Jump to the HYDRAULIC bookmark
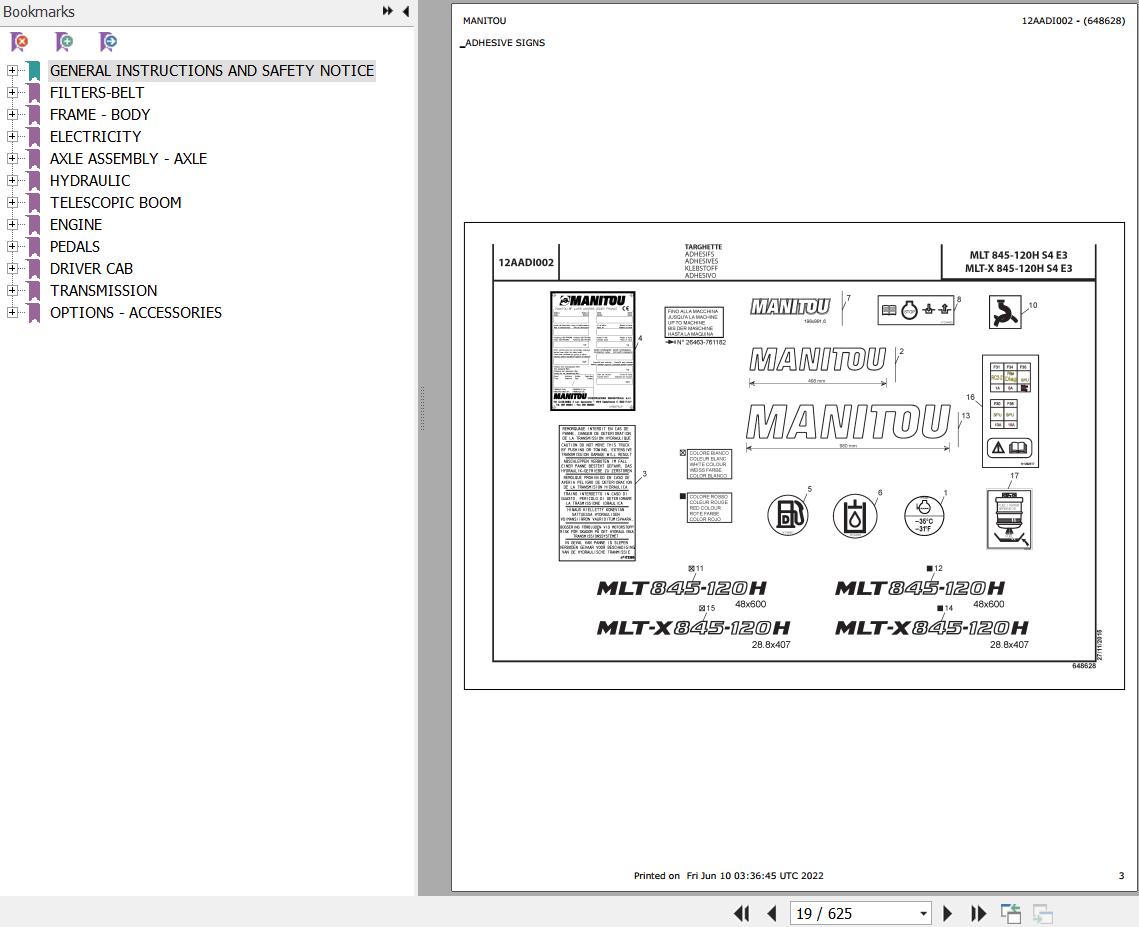1139x927 pixels. coord(90,180)
